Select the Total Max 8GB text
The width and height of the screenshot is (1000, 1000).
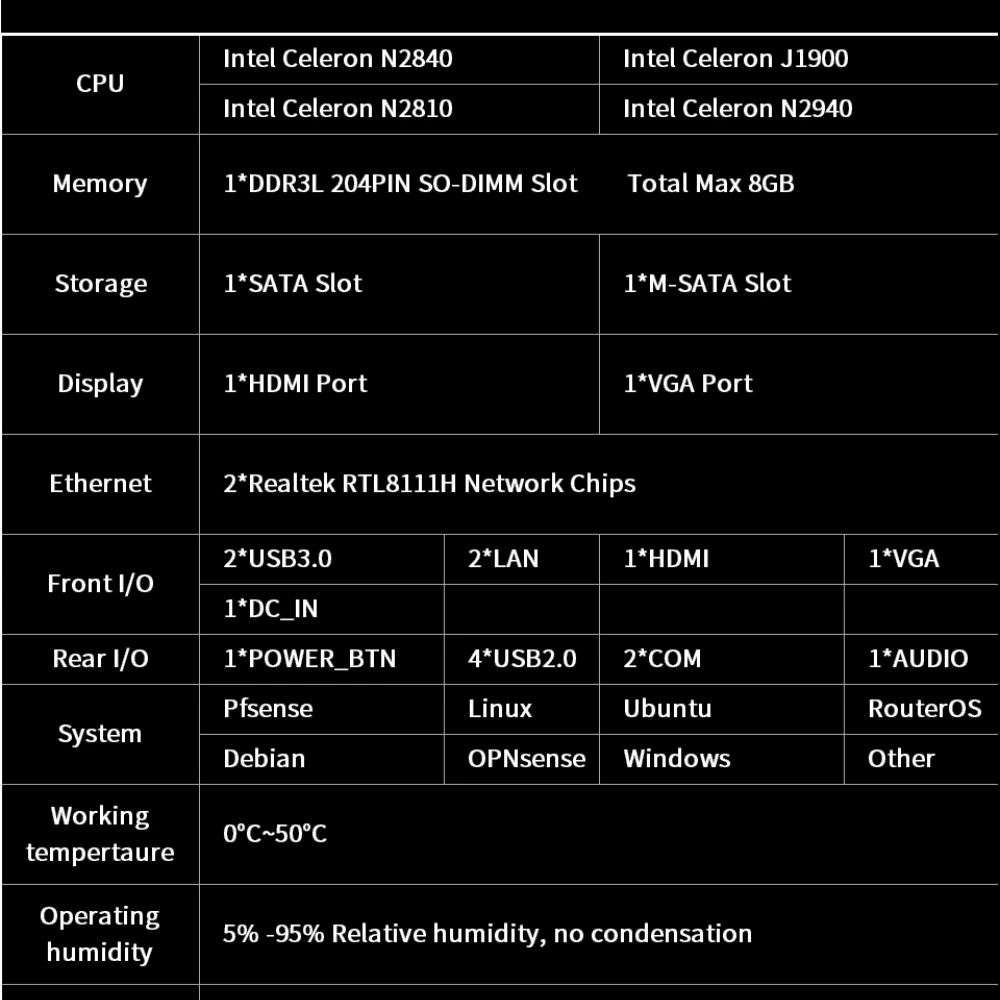[x=710, y=184]
